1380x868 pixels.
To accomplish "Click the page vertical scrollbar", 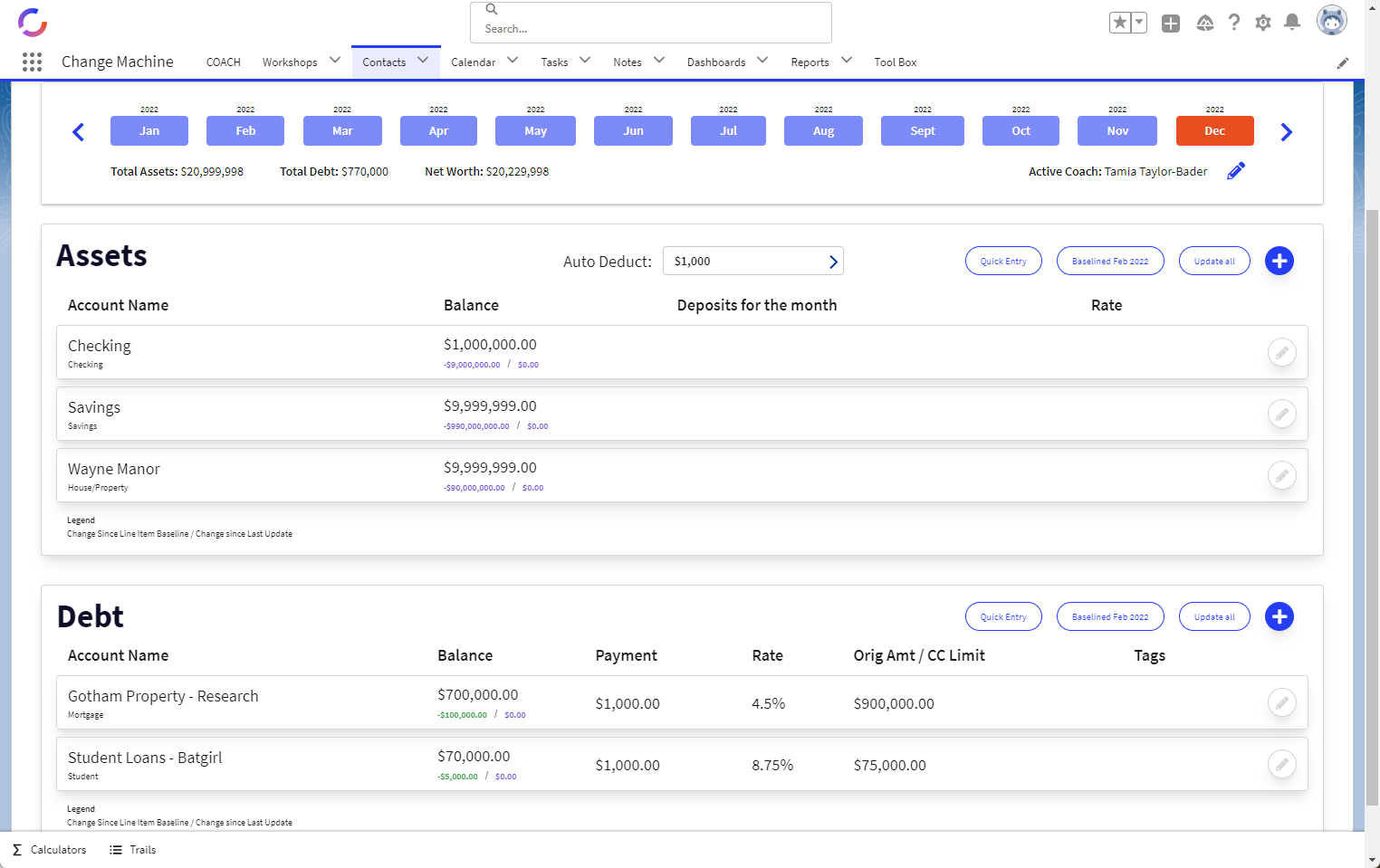I will click(x=1372, y=507).
